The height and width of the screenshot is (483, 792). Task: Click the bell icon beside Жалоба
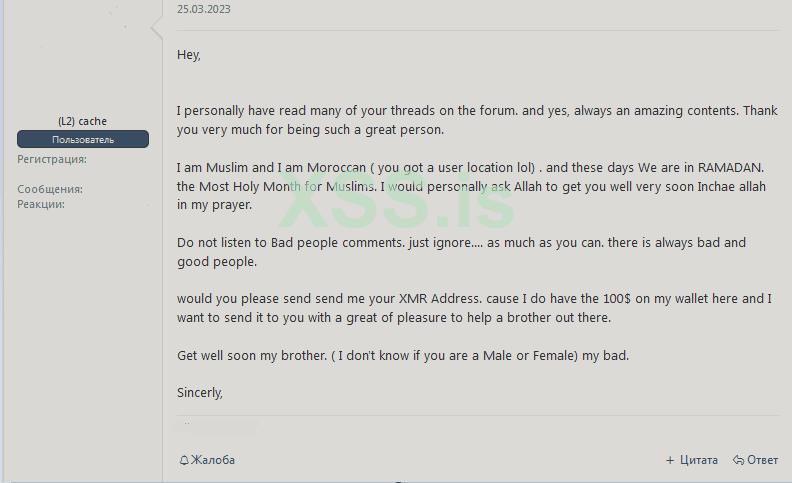184,460
